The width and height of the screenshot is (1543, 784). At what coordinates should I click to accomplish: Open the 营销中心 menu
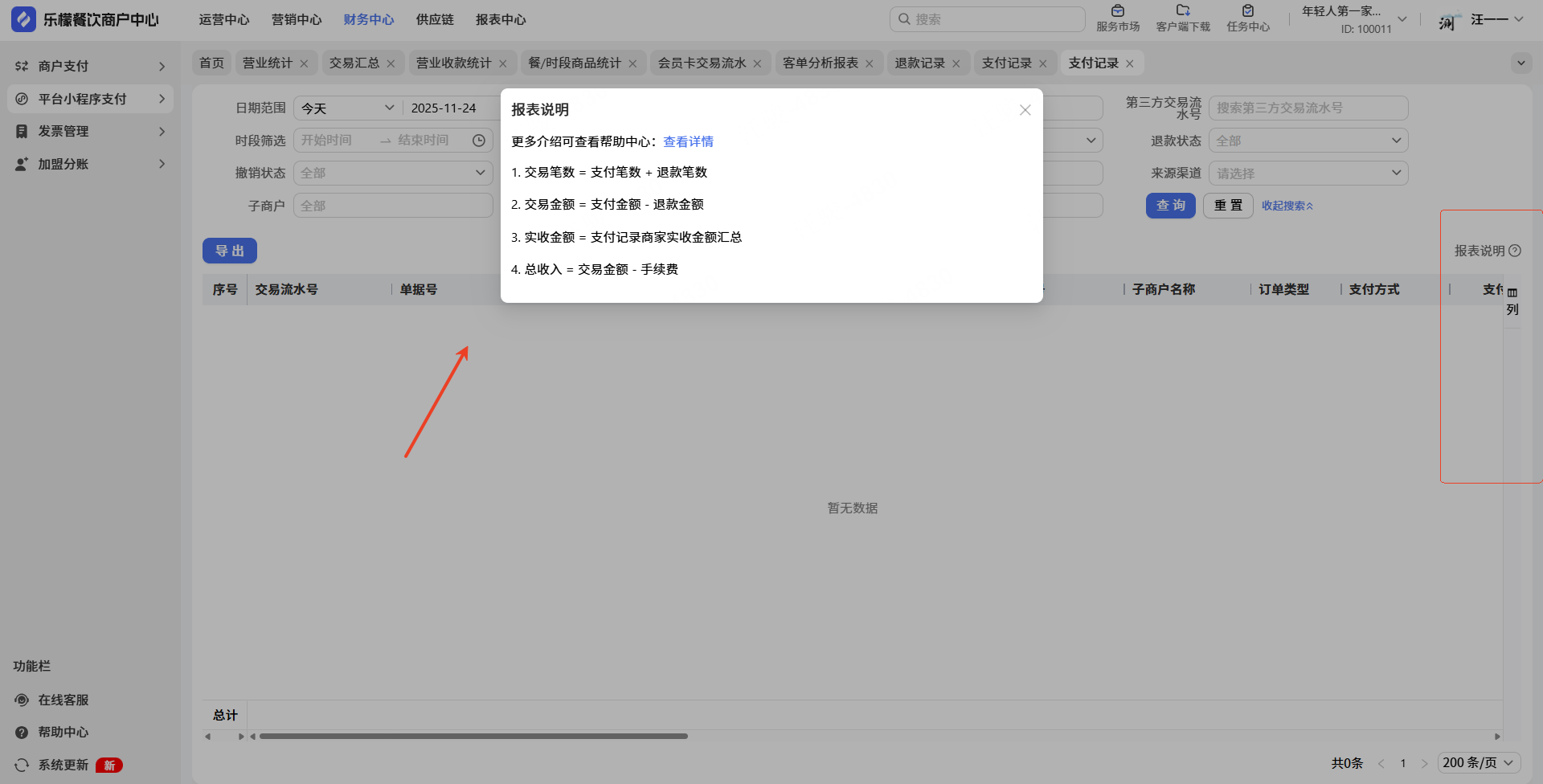point(297,19)
